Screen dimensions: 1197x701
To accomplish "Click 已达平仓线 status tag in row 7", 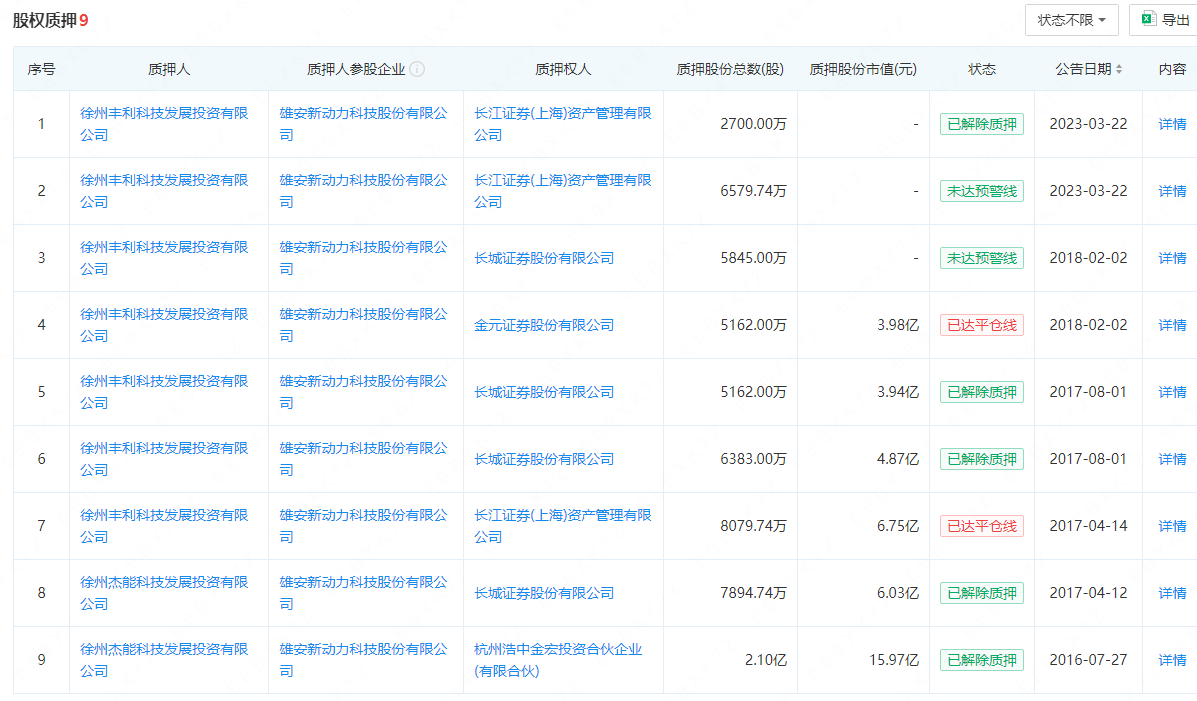I will [x=981, y=526].
